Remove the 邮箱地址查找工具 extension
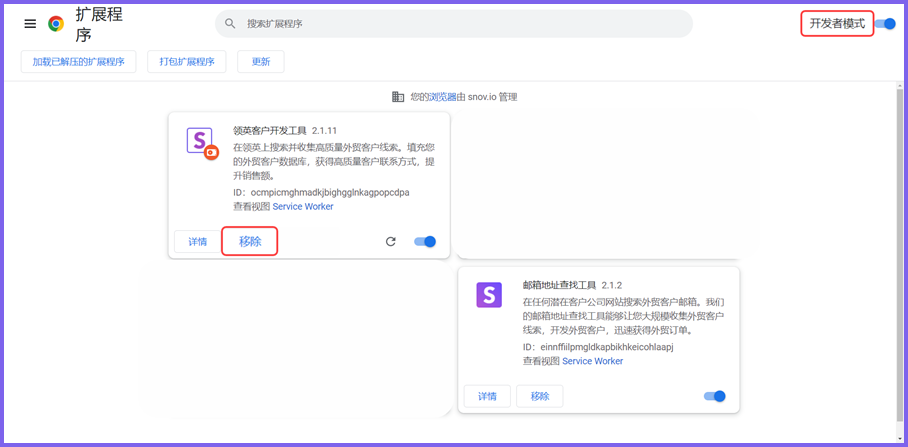Screen dimensions: 908x447 tap(540, 396)
